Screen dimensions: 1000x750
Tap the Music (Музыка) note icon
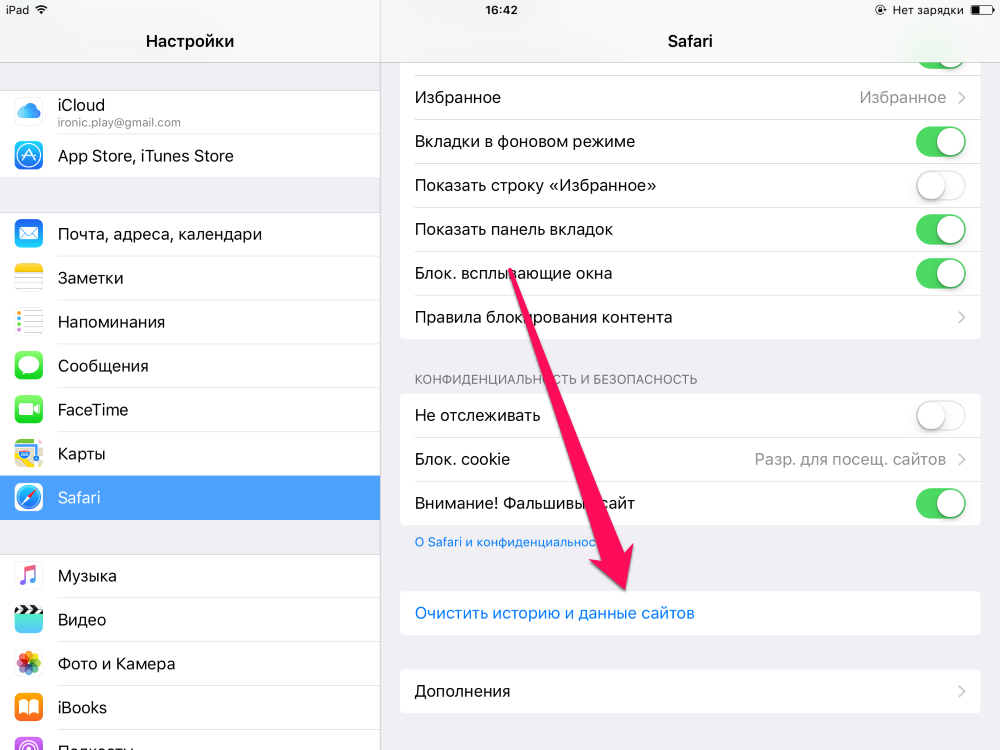pos(29,576)
